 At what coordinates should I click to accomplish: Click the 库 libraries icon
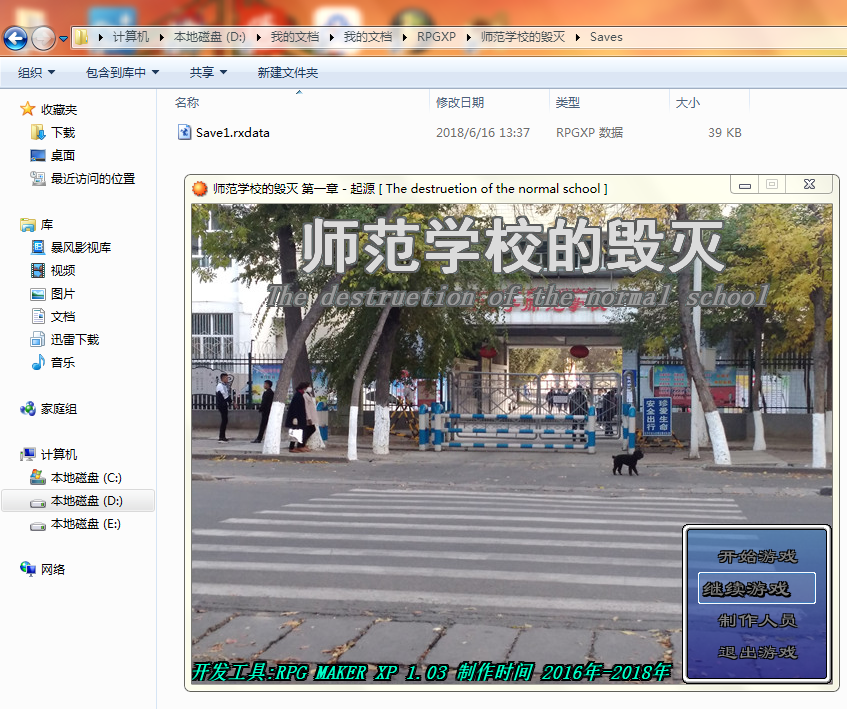[x=28, y=225]
